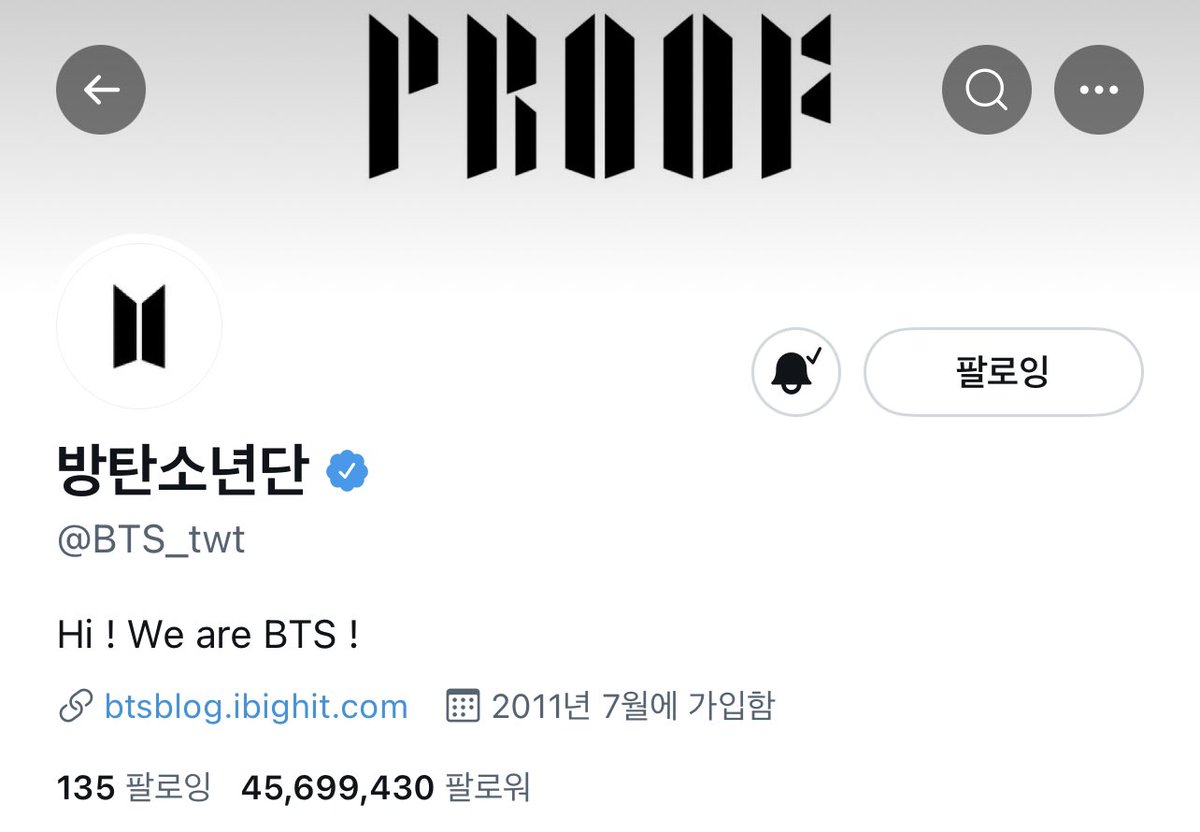View the BTS logo profile picture
The width and height of the screenshot is (1200, 832).
pos(139,325)
